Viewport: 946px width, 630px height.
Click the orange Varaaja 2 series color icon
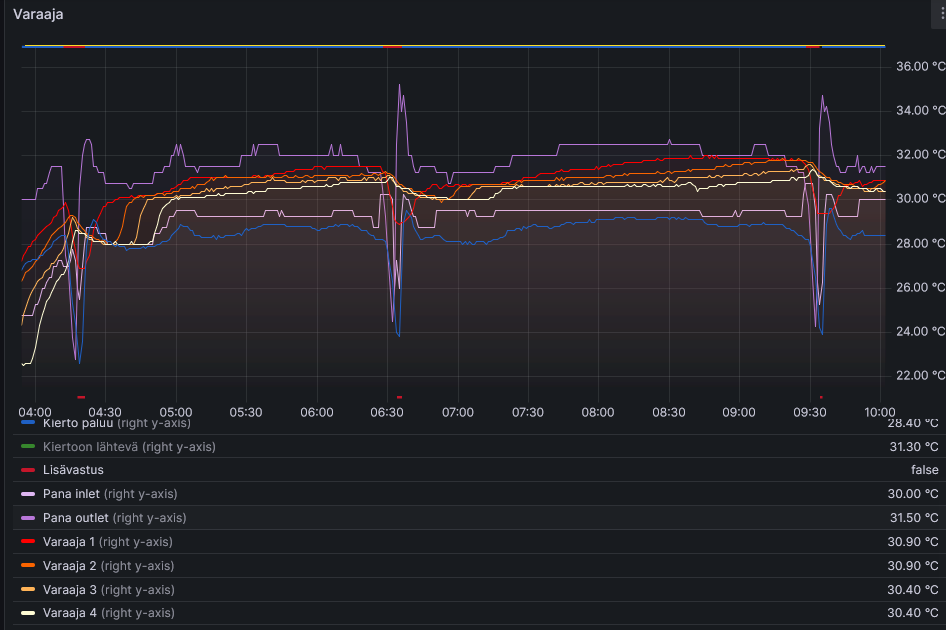tap(28, 566)
